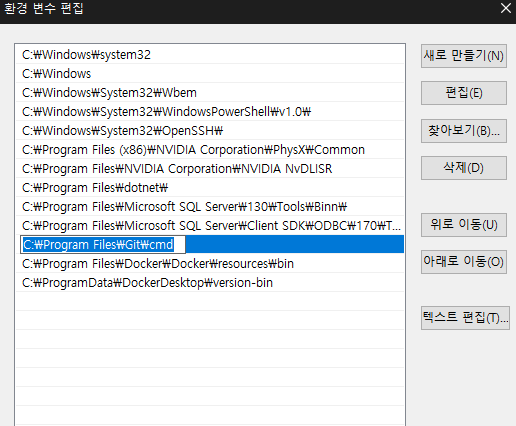Select the Docker\resources\bin path entry
The image size is (516, 426).
point(210,263)
